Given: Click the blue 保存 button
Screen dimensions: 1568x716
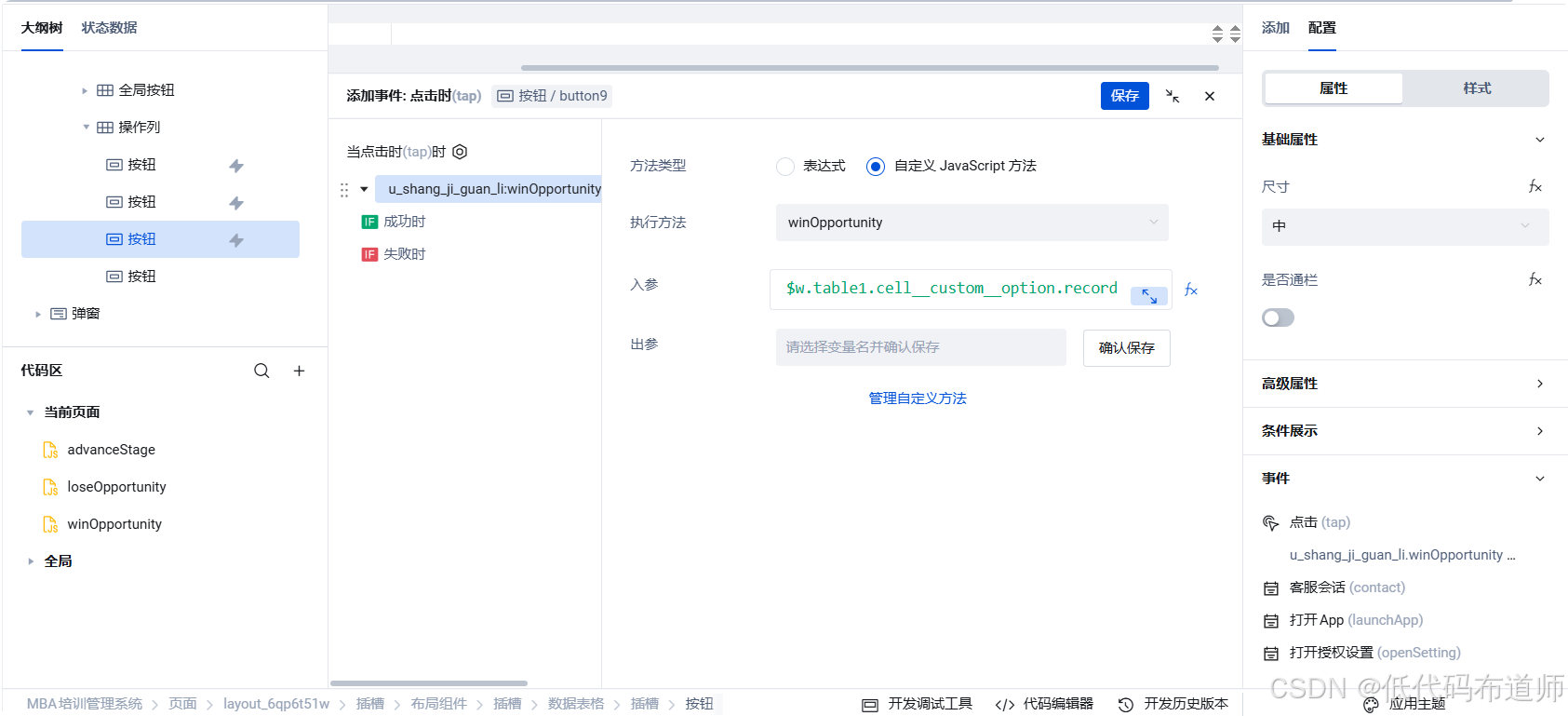Looking at the screenshot, I should 1125,96.
